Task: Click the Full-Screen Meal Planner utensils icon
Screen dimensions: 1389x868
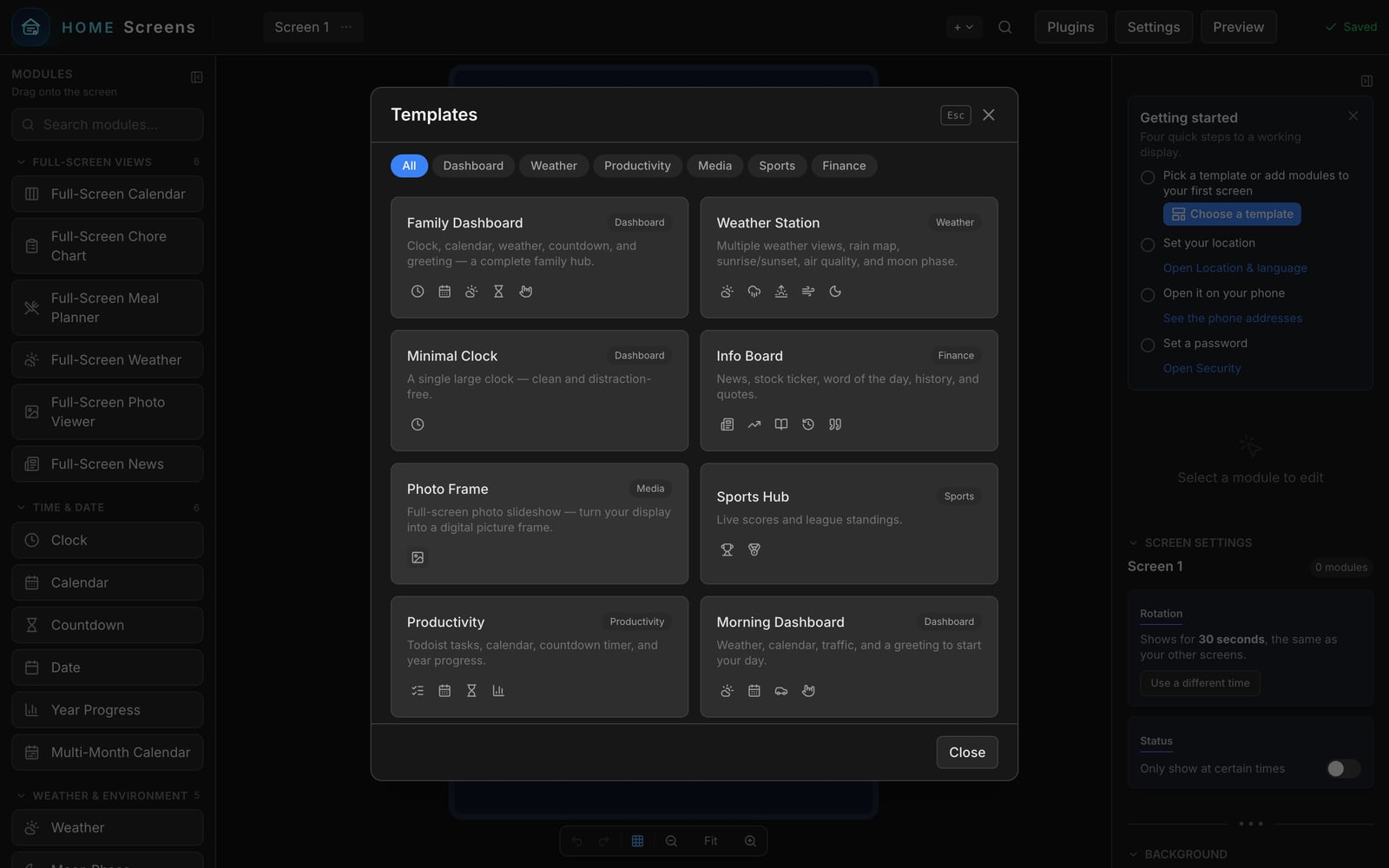Action: coord(32,308)
